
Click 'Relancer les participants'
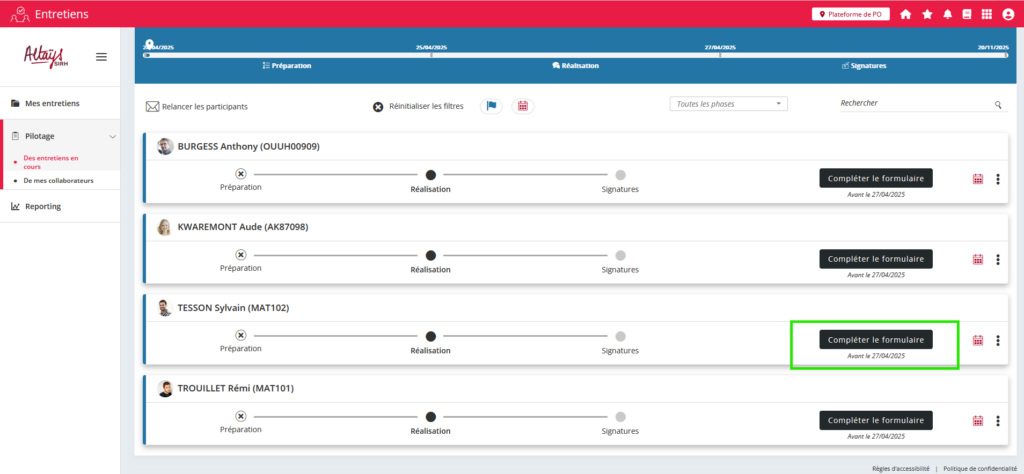pyautogui.click(x=197, y=106)
